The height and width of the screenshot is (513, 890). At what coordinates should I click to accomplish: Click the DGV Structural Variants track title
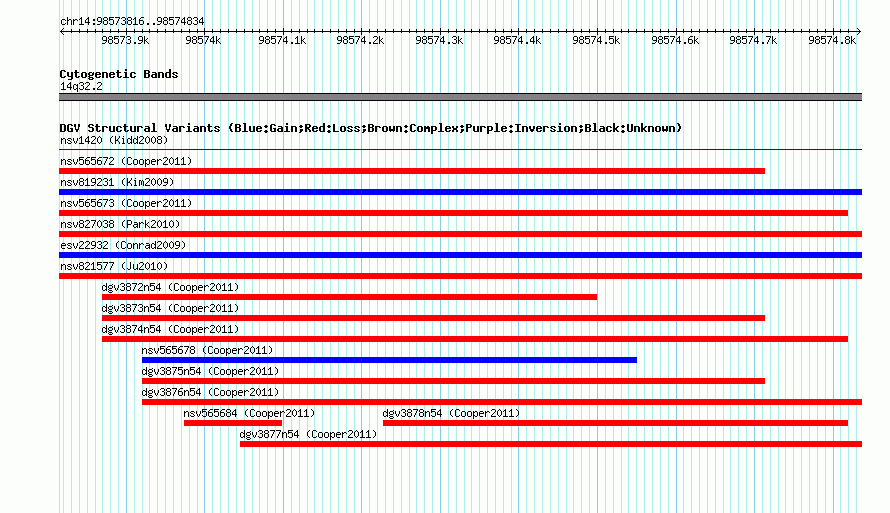point(371,128)
